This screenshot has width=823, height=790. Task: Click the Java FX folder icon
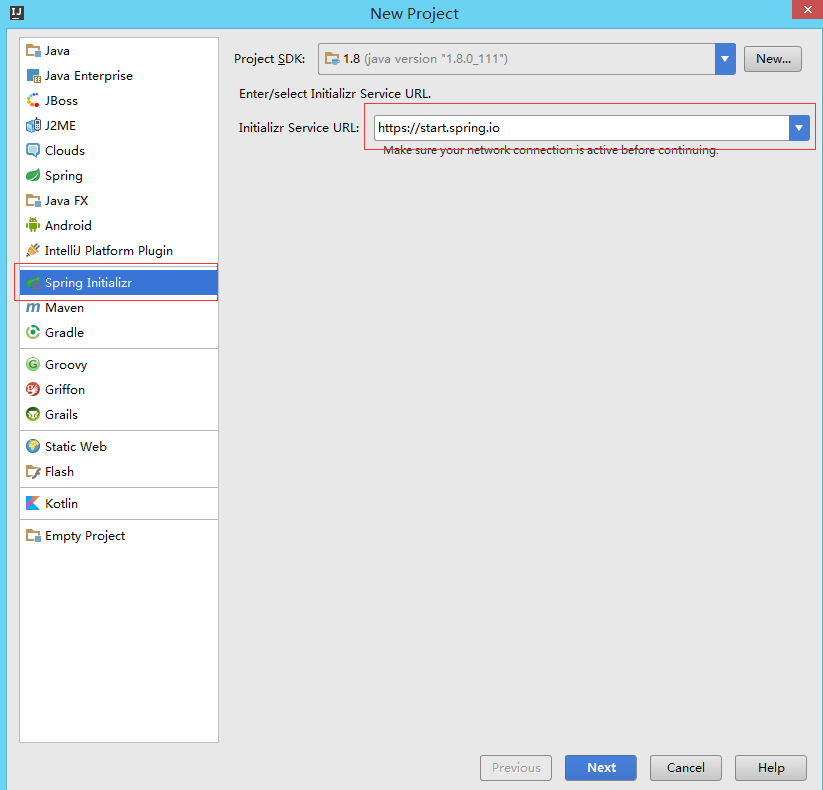(x=33, y=201)
